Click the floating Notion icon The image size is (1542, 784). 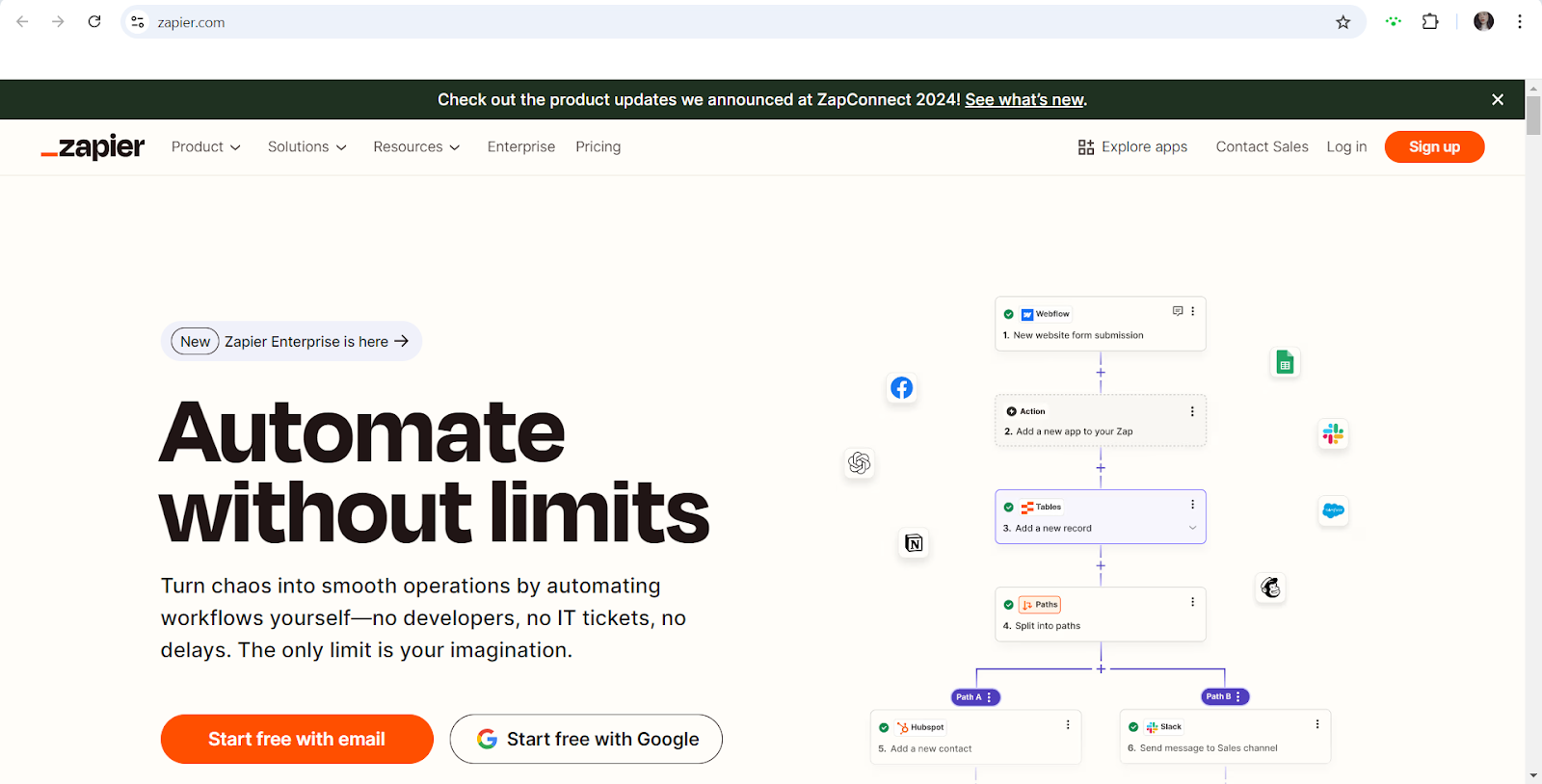pyautogui.click(x=914, y=543)
